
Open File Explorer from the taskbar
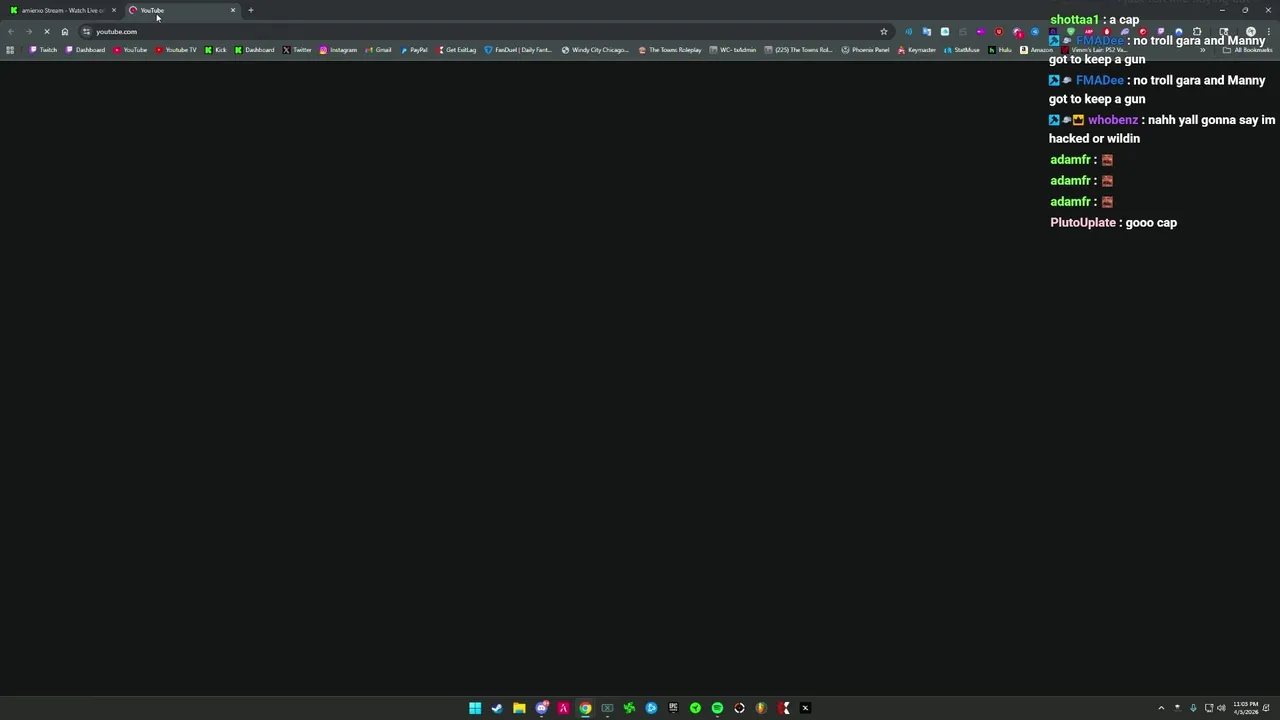point(519,708)
